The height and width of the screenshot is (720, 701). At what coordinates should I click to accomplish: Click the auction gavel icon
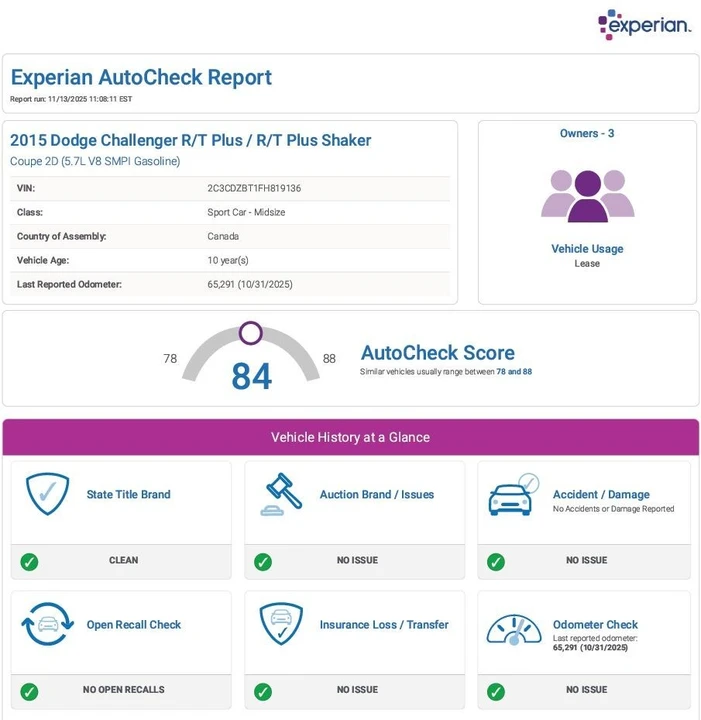[x=281, y=495]
